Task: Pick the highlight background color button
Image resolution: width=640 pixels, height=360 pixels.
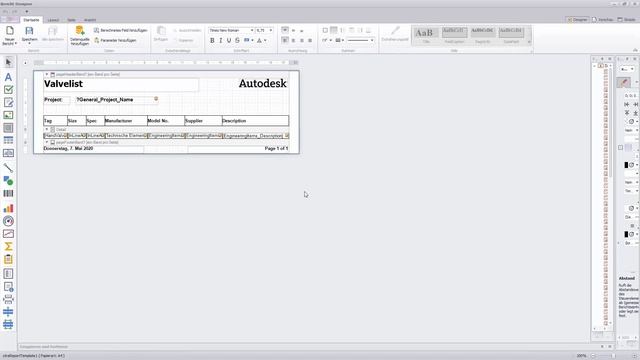Action: [x=247, y=40]
